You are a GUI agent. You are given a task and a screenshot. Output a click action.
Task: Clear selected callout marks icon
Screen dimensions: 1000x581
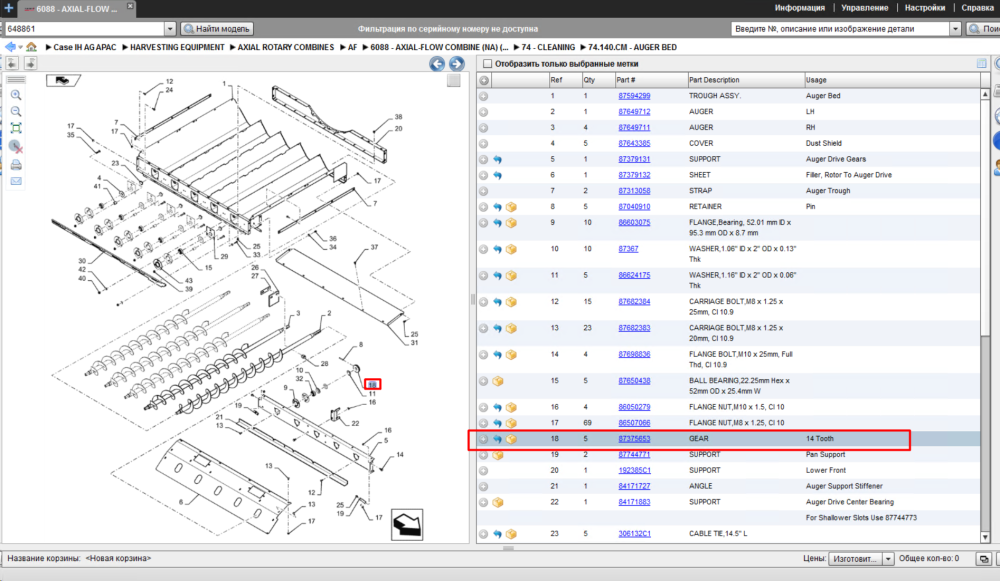(x=16, y=147)
